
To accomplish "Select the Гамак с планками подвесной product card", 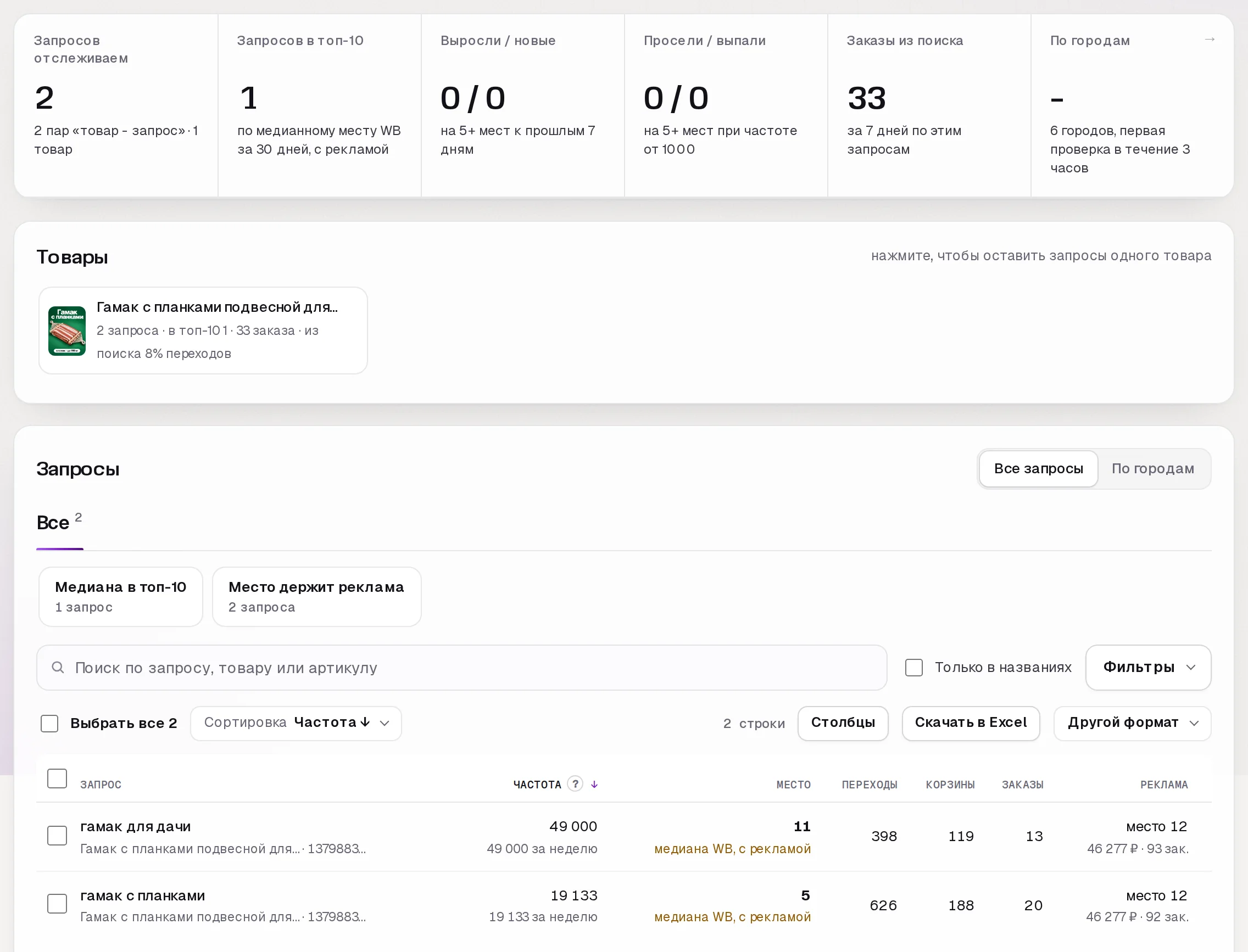I will [203, 331].
